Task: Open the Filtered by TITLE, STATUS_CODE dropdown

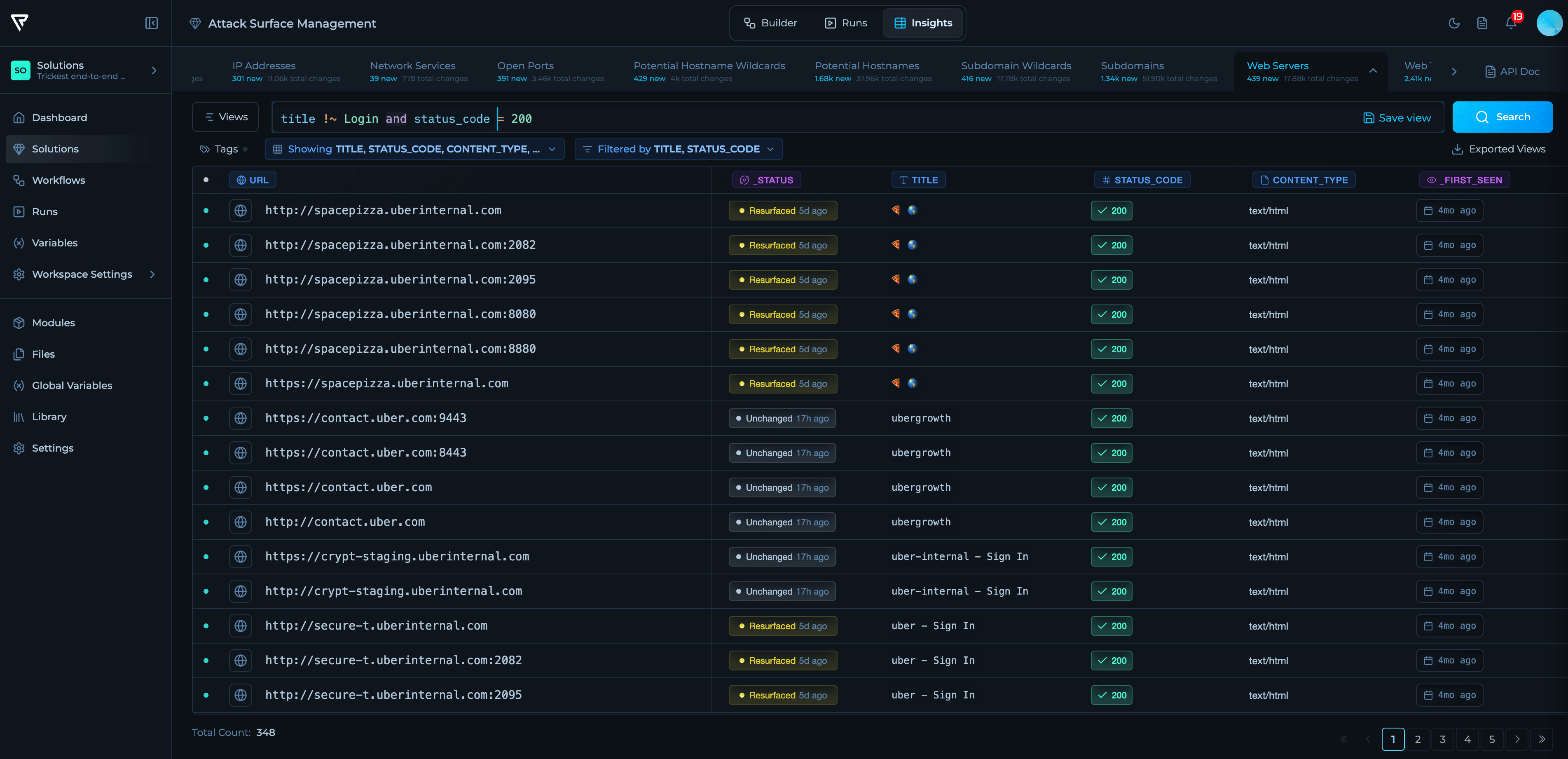Action: click(x=678, y=149)
